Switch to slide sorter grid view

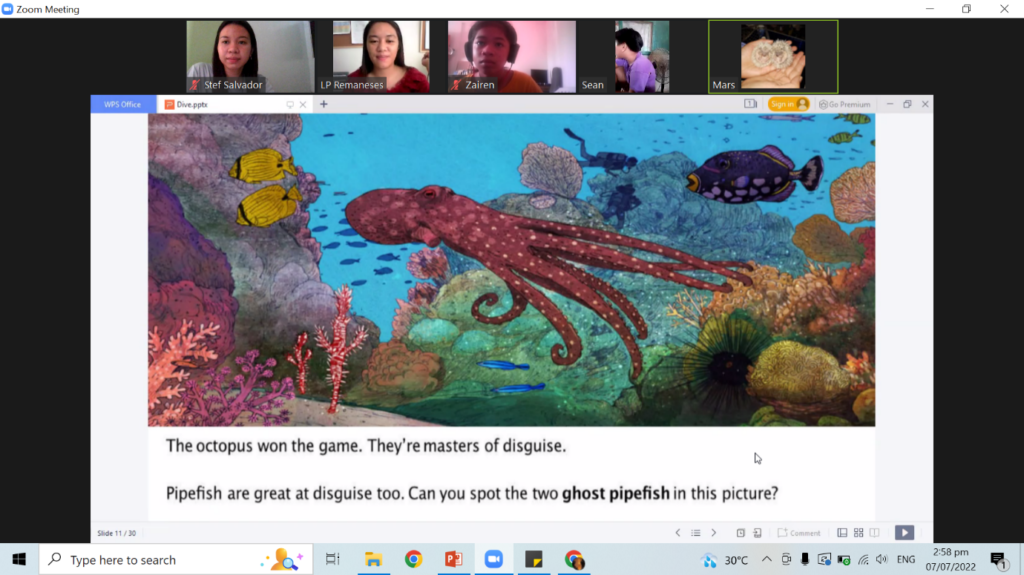[x=859, y=533]
